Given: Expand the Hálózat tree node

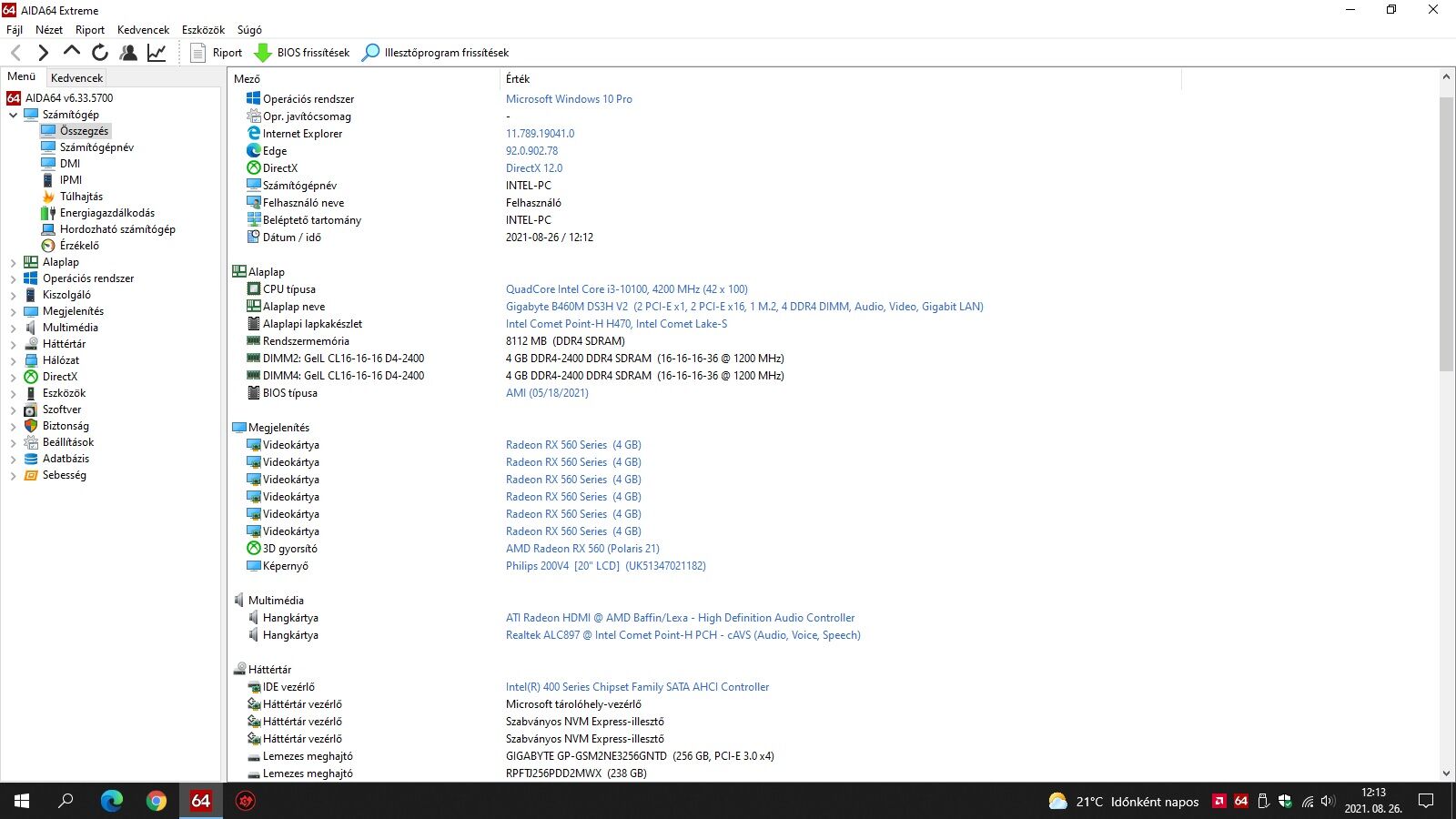Looking at the screenshot, I should (13, 360).
